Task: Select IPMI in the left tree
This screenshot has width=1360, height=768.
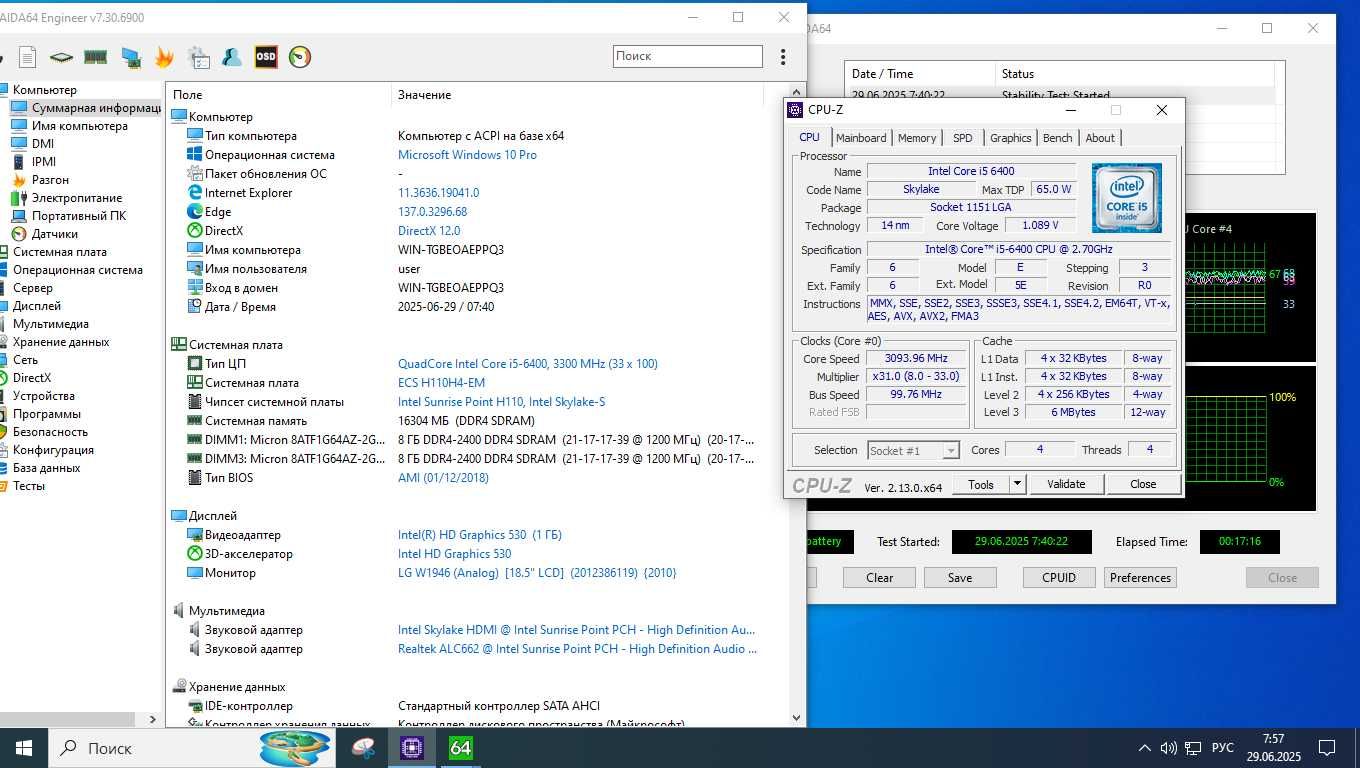Action: [x=44, y=162]
